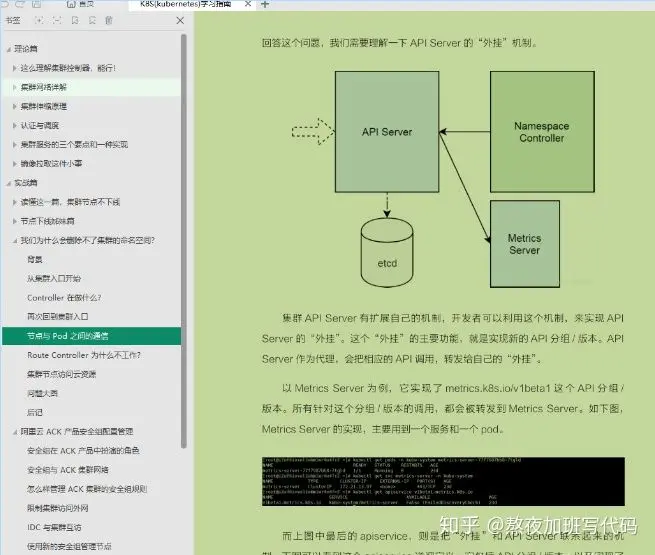
Task: Click the black terminal output screenshot
Action: [443, 481]
